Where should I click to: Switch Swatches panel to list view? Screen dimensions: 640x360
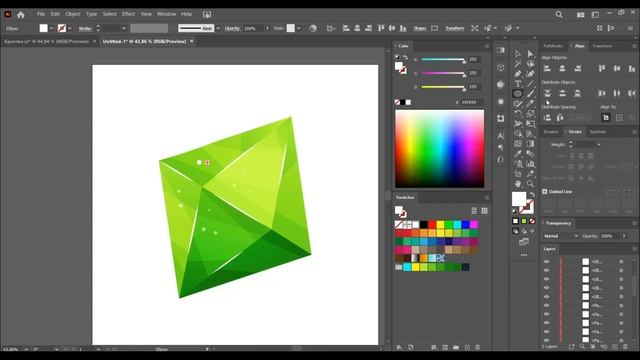(x=474, y=211)
